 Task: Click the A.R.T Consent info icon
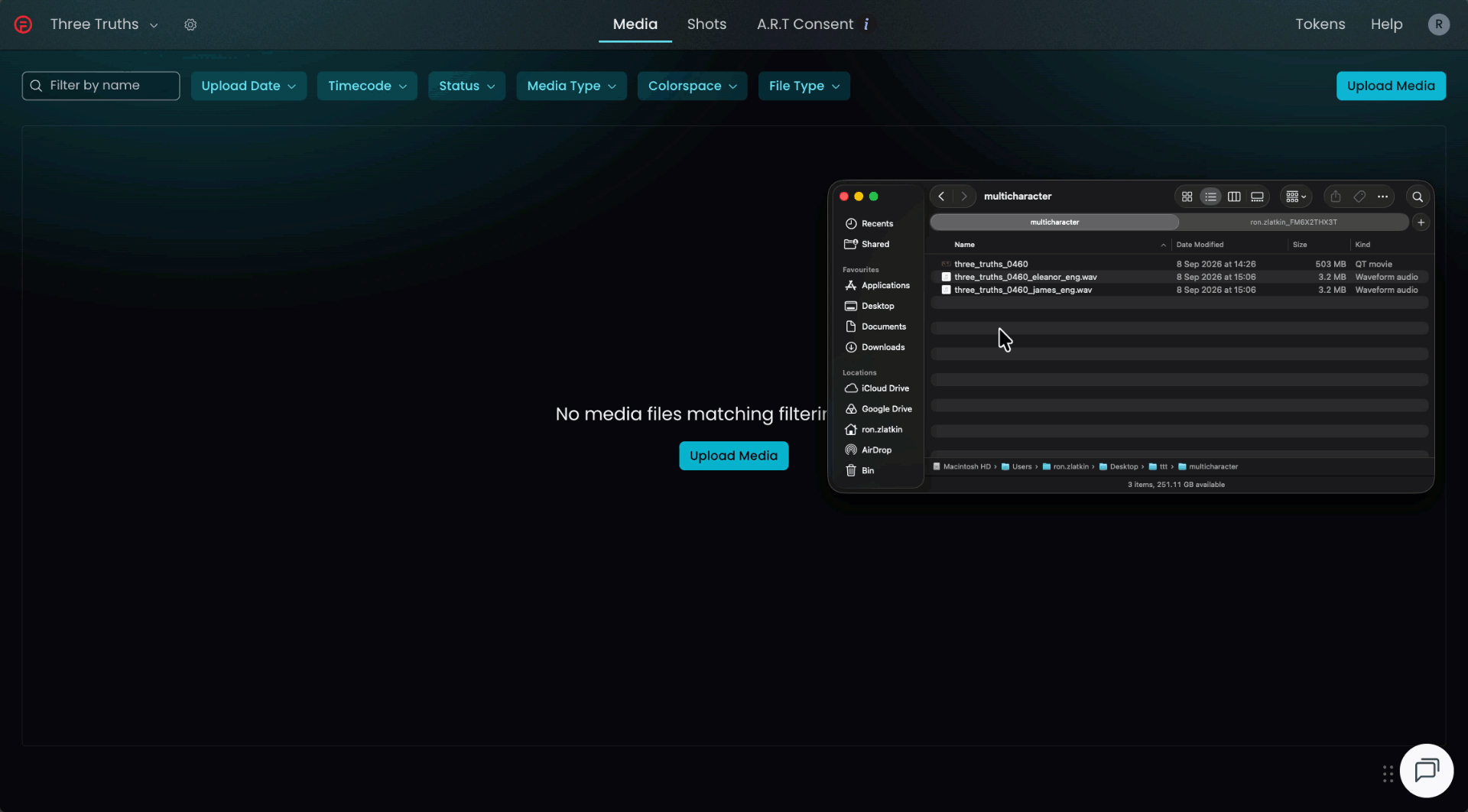(x=866, y=24)
